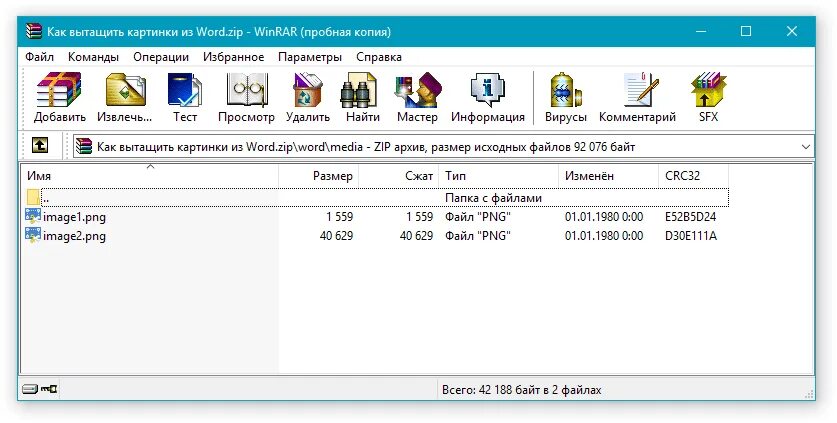Viewport: 837px width, 423px height.
Task: Open the Параметры menu
Action: pos(310,57)
